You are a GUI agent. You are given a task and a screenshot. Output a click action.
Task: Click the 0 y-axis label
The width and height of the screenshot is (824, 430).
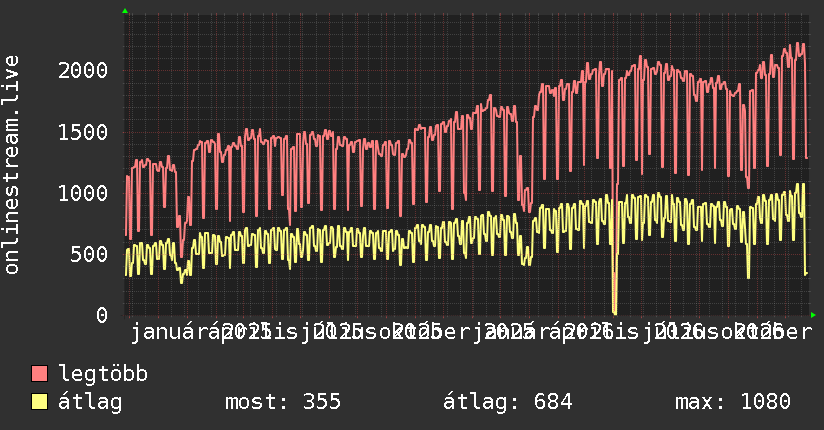(x=102, y=315)
